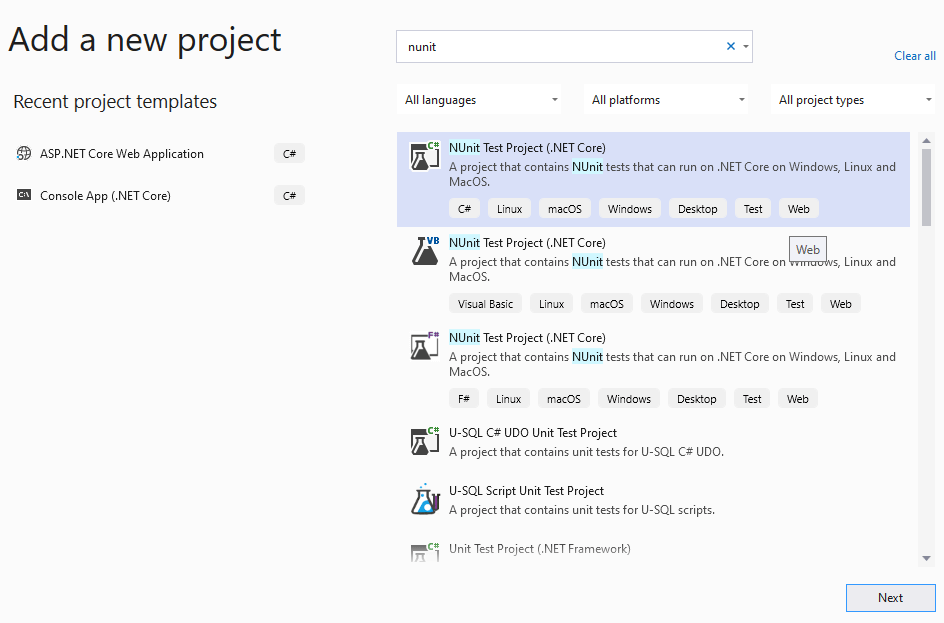Click the Next button

[890, 598]
